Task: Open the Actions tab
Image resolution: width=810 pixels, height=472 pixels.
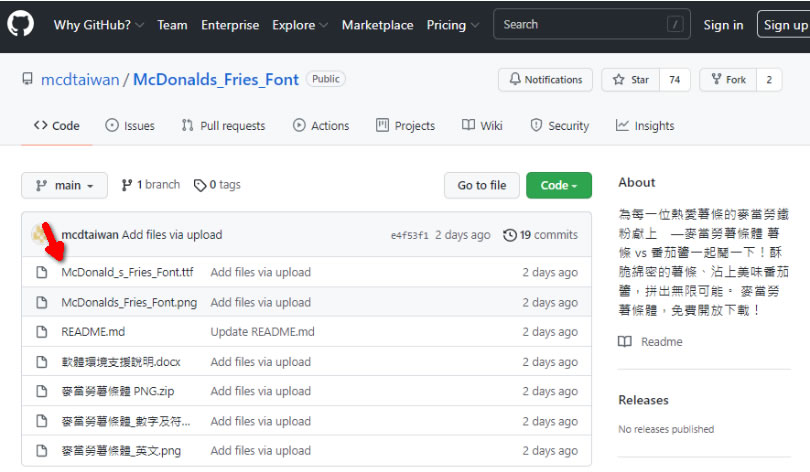Action: (321, 125)
